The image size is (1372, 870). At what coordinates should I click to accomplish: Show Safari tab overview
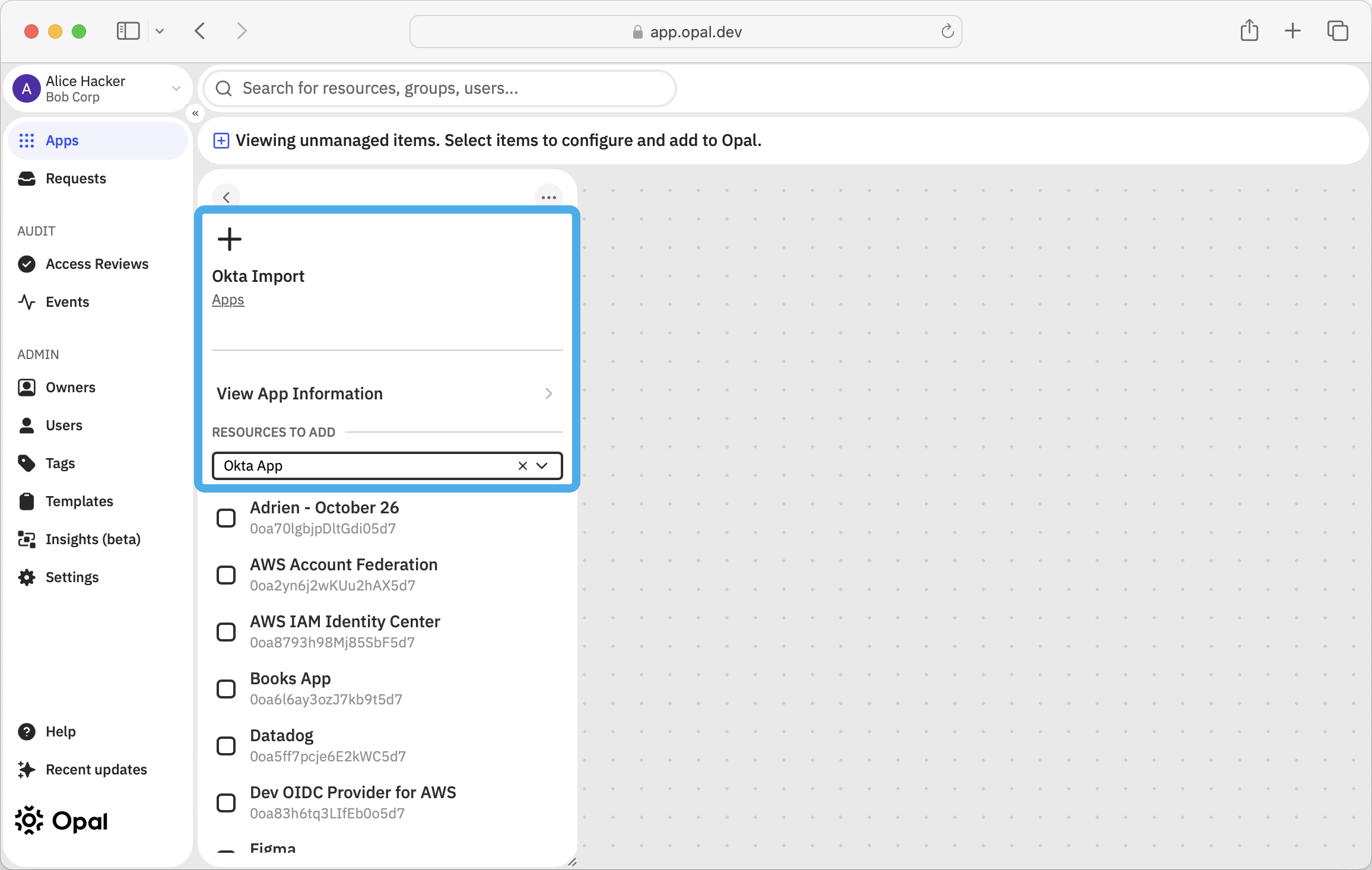(x=1338, y=31)
